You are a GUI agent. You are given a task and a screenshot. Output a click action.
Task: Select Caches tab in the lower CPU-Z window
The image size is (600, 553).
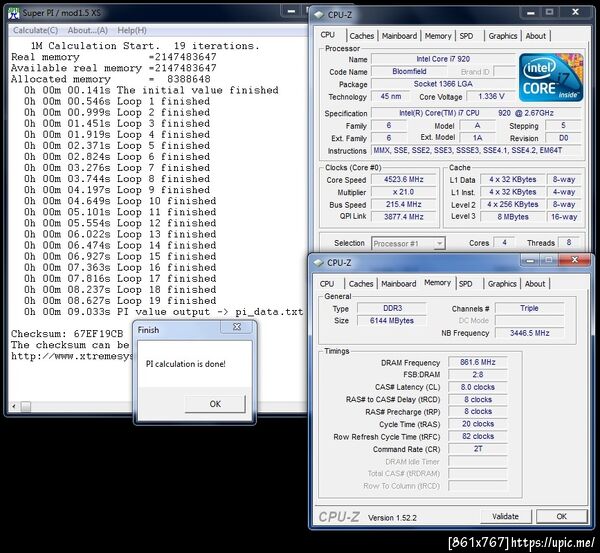tap(361, 284)
